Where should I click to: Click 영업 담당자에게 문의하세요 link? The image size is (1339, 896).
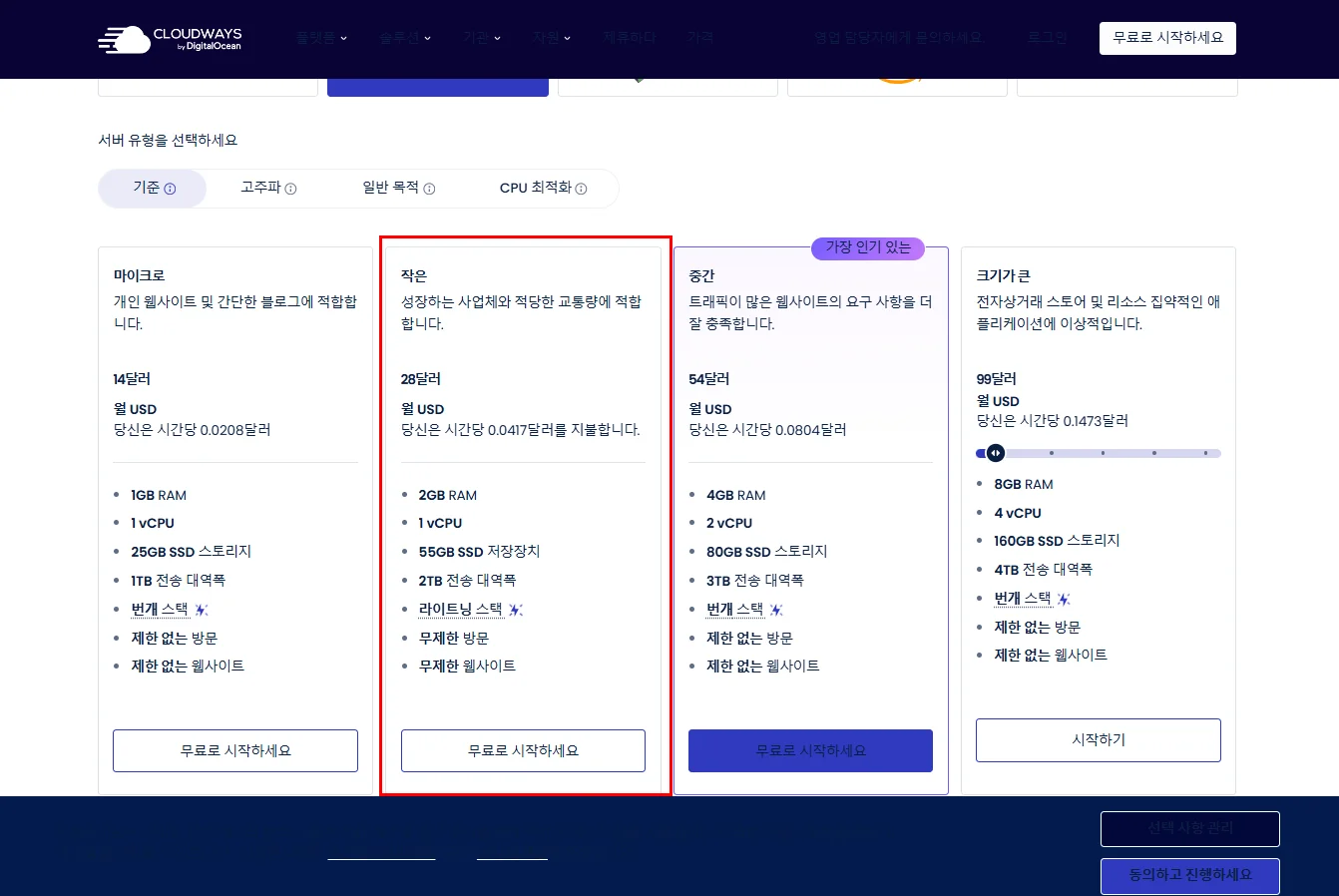pos(898,38)
